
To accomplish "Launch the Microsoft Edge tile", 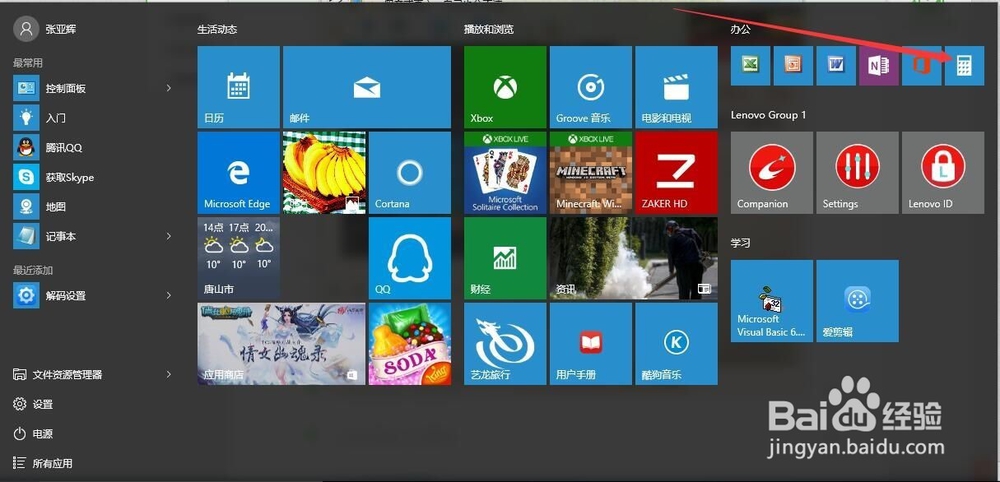I will (x=239, y=172).
